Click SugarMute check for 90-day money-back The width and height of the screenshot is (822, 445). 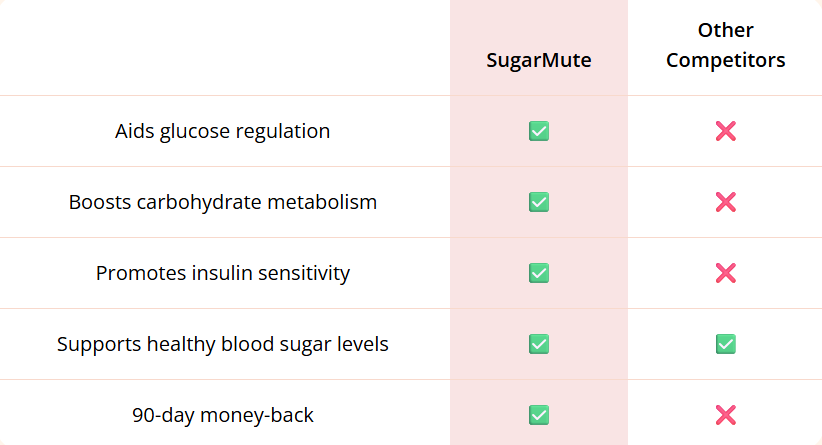538,415
